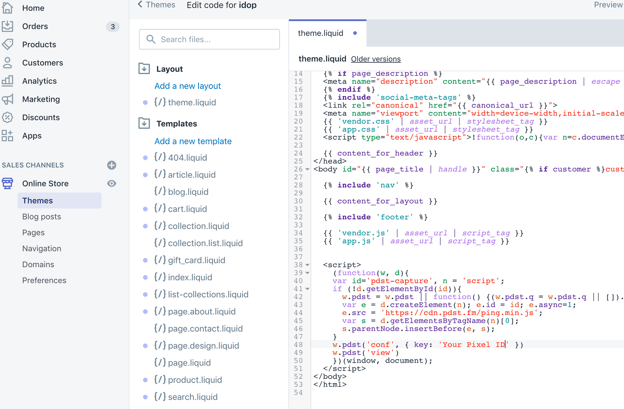Click the Discounts badge icon
The height and width of the screenshot is (409, 624).
point(8,117)
